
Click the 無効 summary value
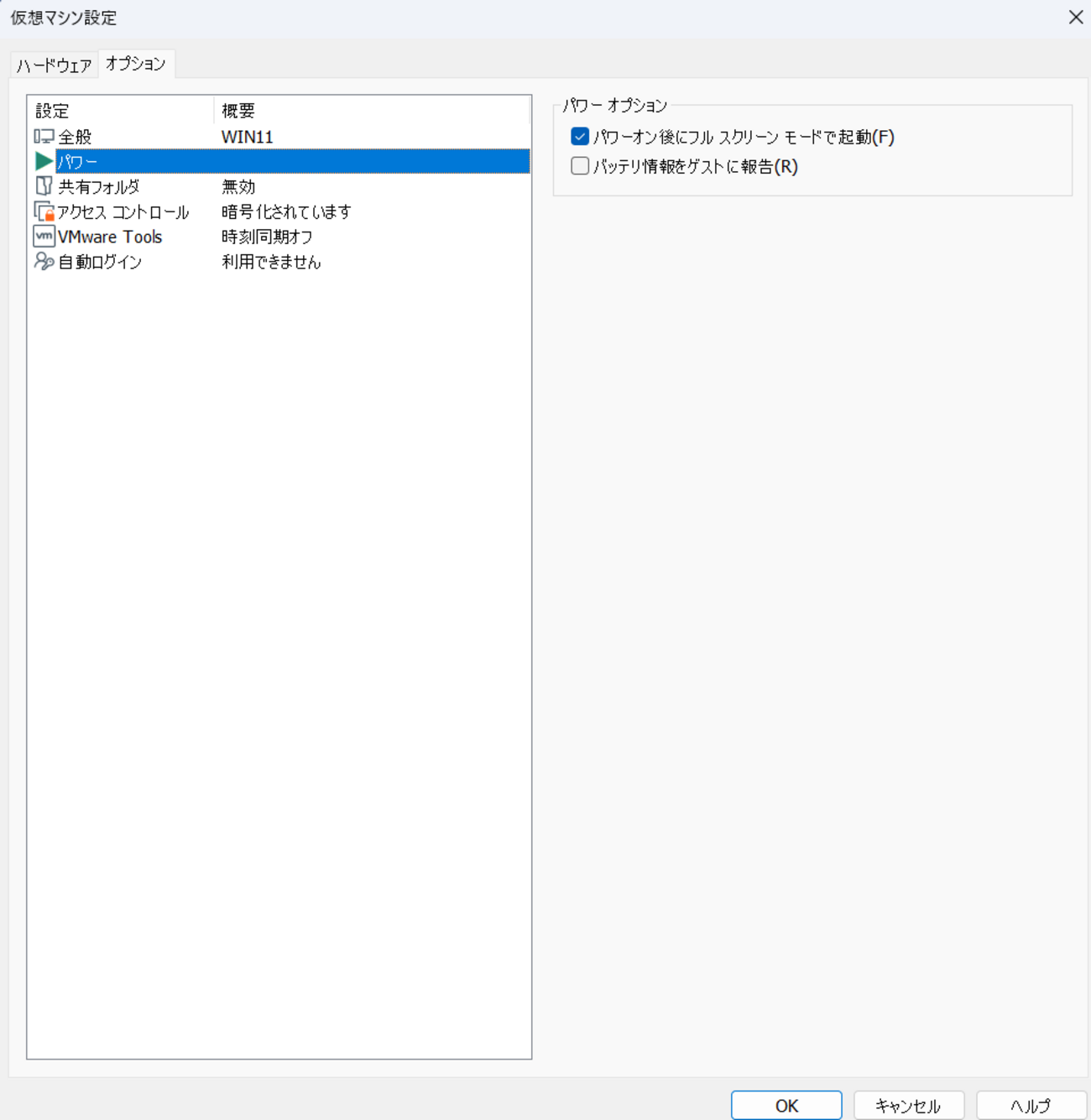coord(238,187)
